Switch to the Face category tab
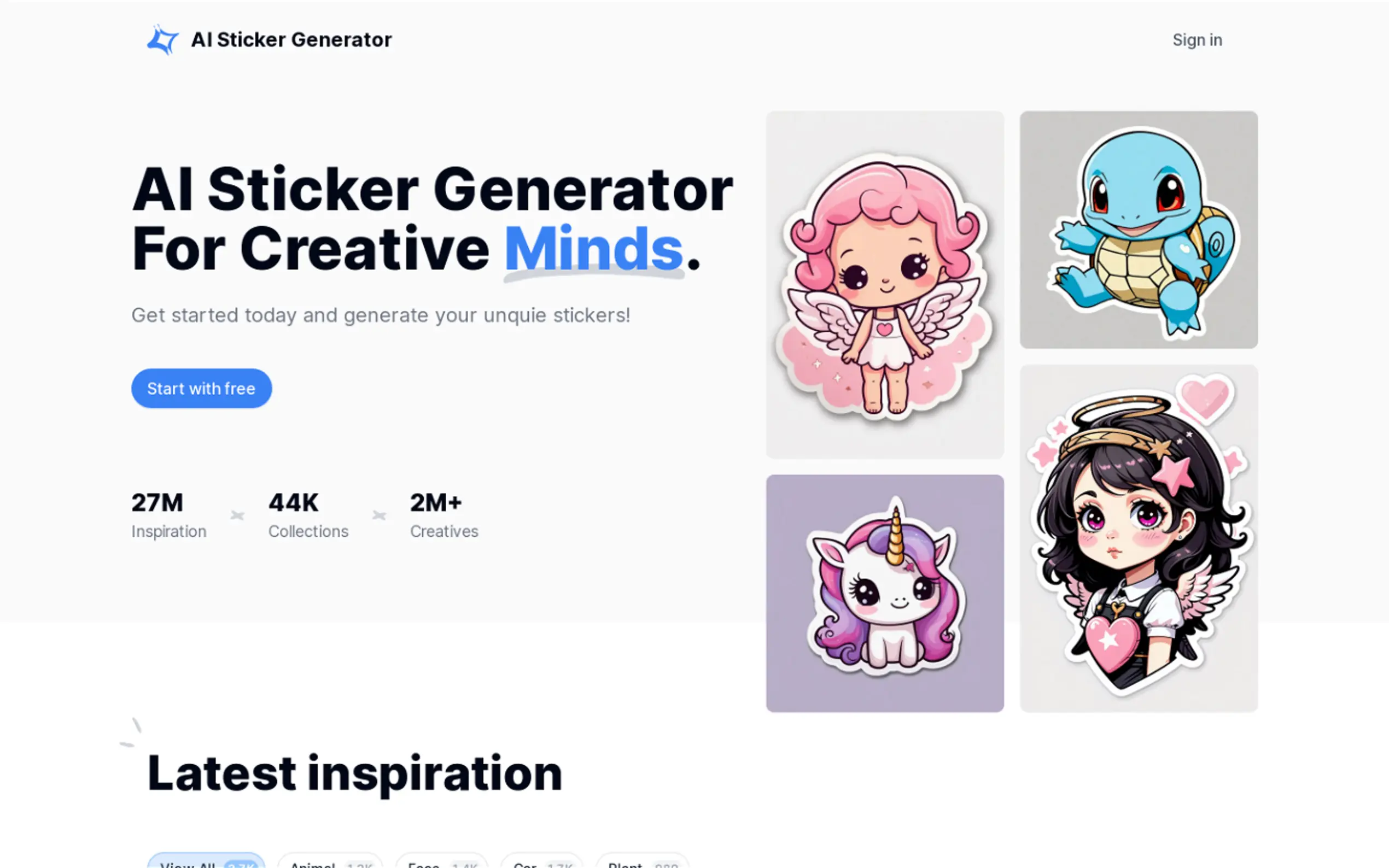Image resolution: width=1389 pixels, height=868 pixels. coord(441,861)
